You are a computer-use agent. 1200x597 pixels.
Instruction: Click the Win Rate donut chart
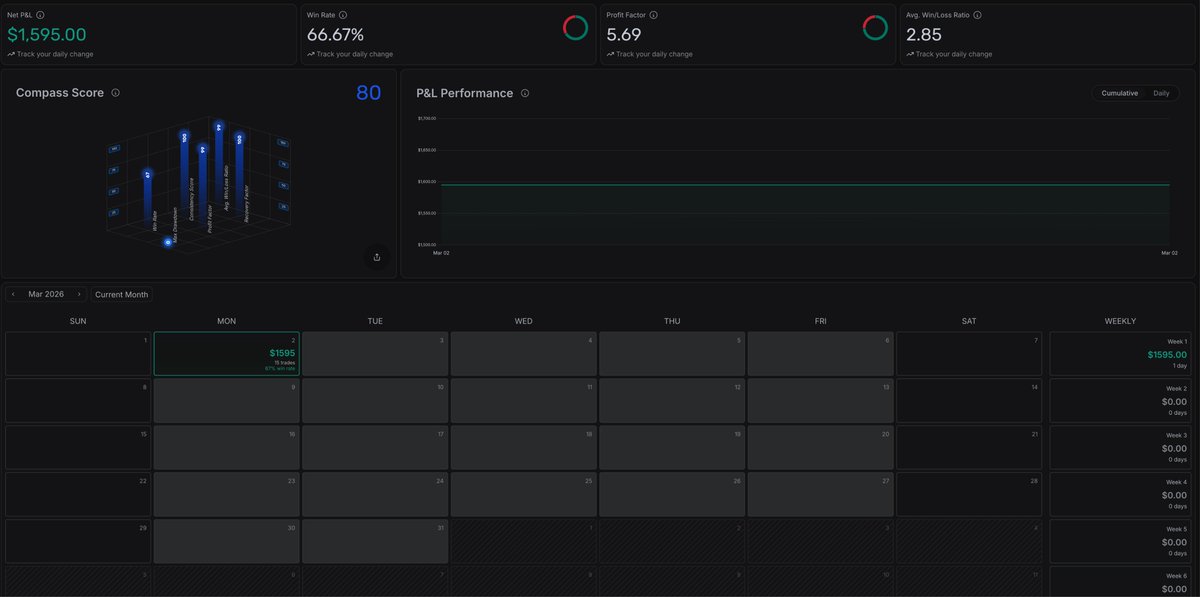click(x=575, y=28)
